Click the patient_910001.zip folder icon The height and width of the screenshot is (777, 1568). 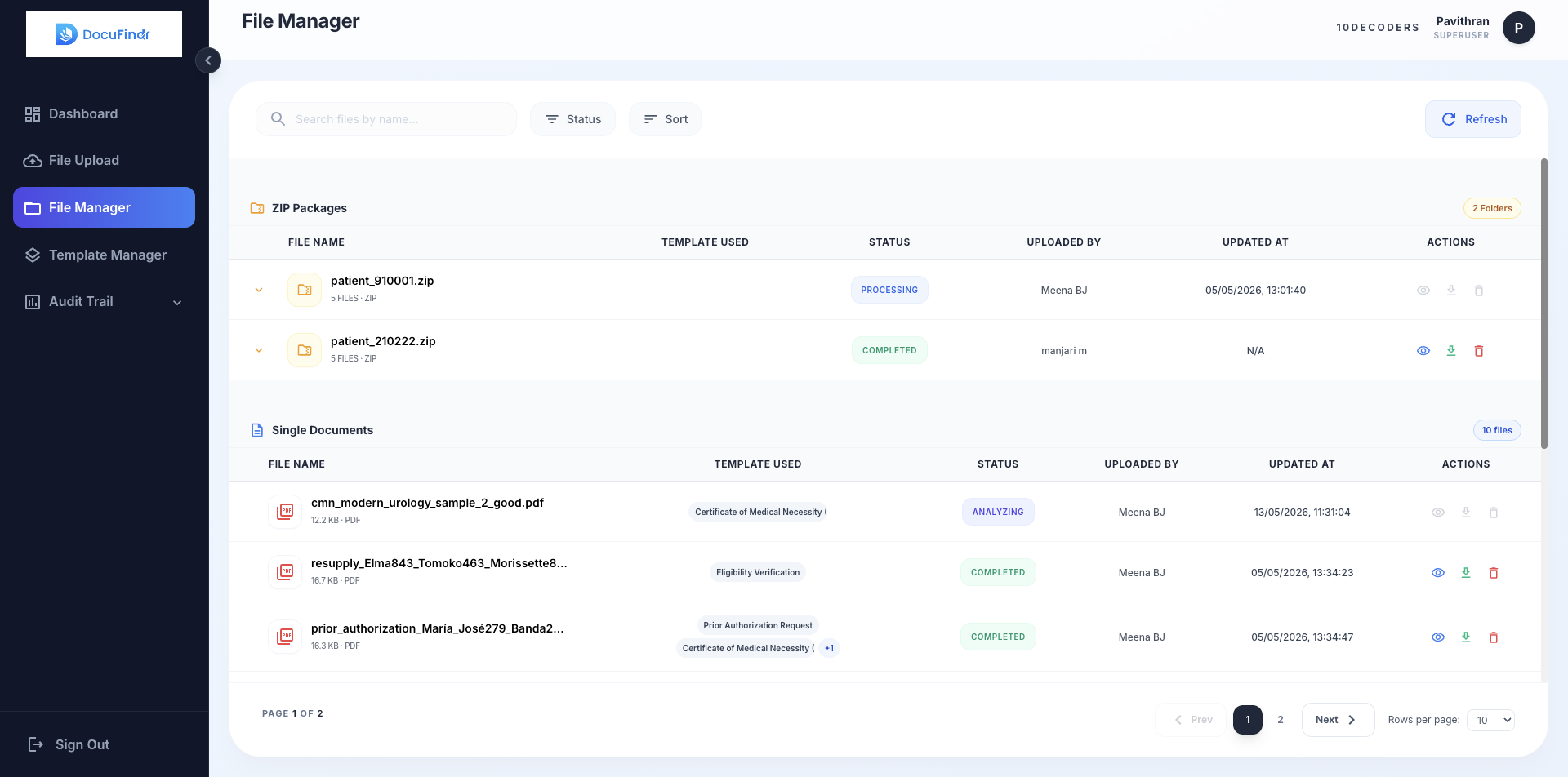pyautogui.click(x=305, y=290)
